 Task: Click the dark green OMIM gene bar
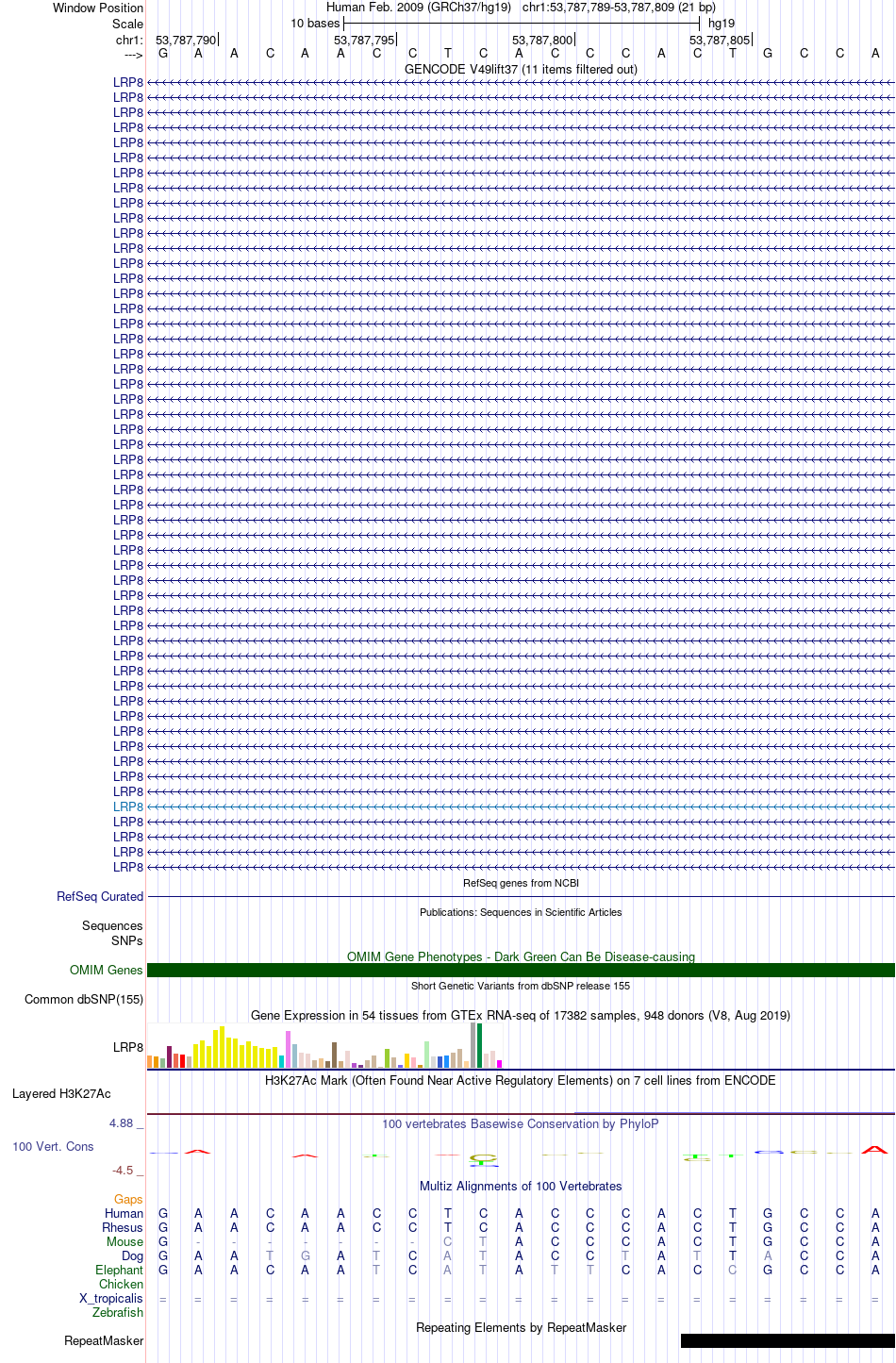coord(521,970)
